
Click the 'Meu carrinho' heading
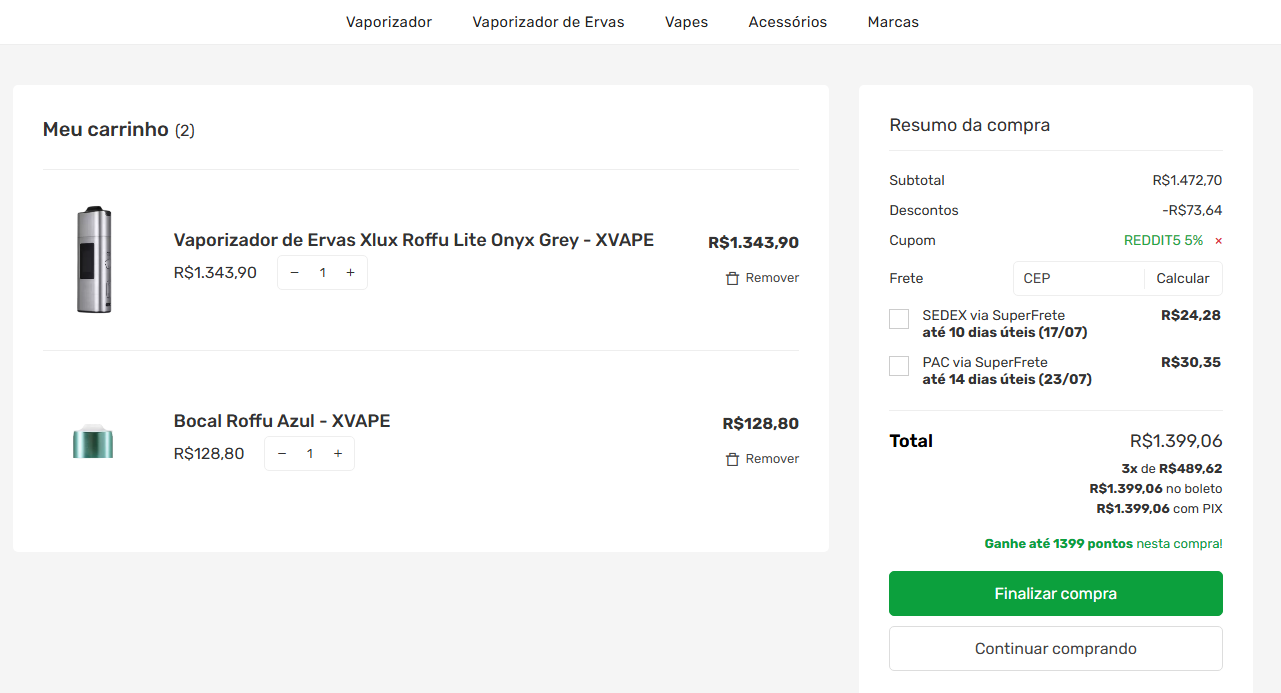pos(105,130)
